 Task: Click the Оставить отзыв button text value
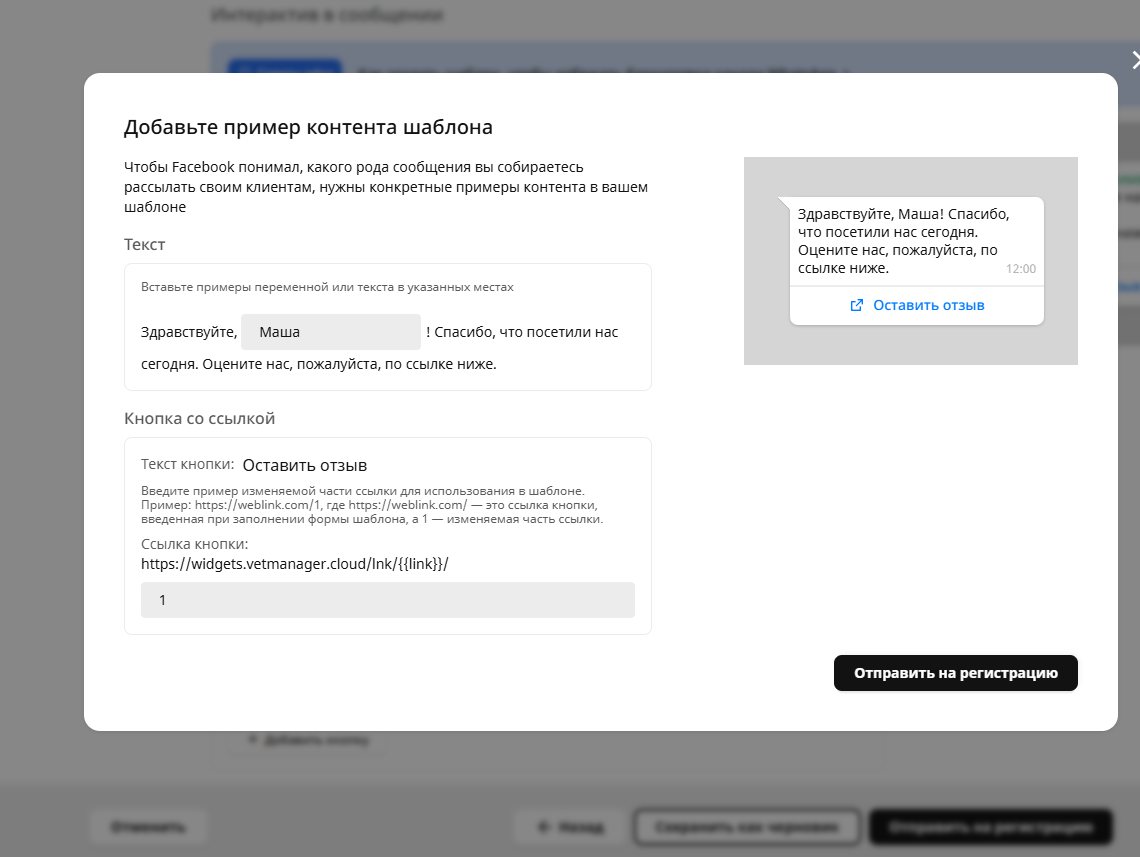tap(305, 466)
